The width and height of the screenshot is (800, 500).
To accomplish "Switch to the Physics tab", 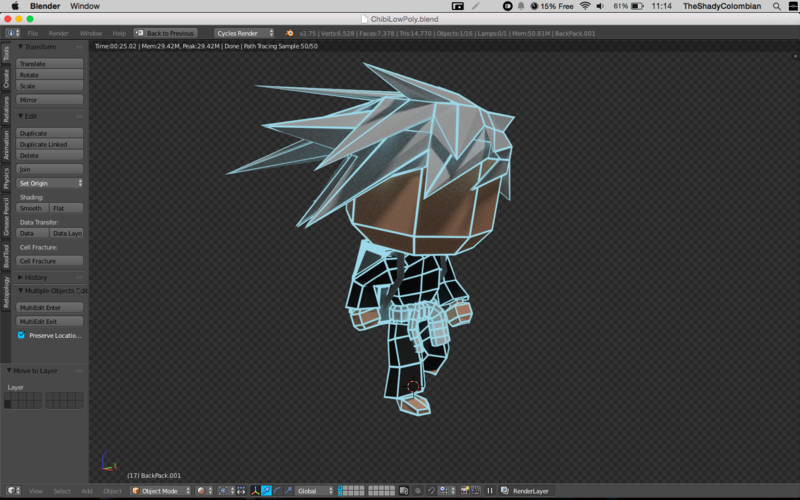I will tap(6, 179).
